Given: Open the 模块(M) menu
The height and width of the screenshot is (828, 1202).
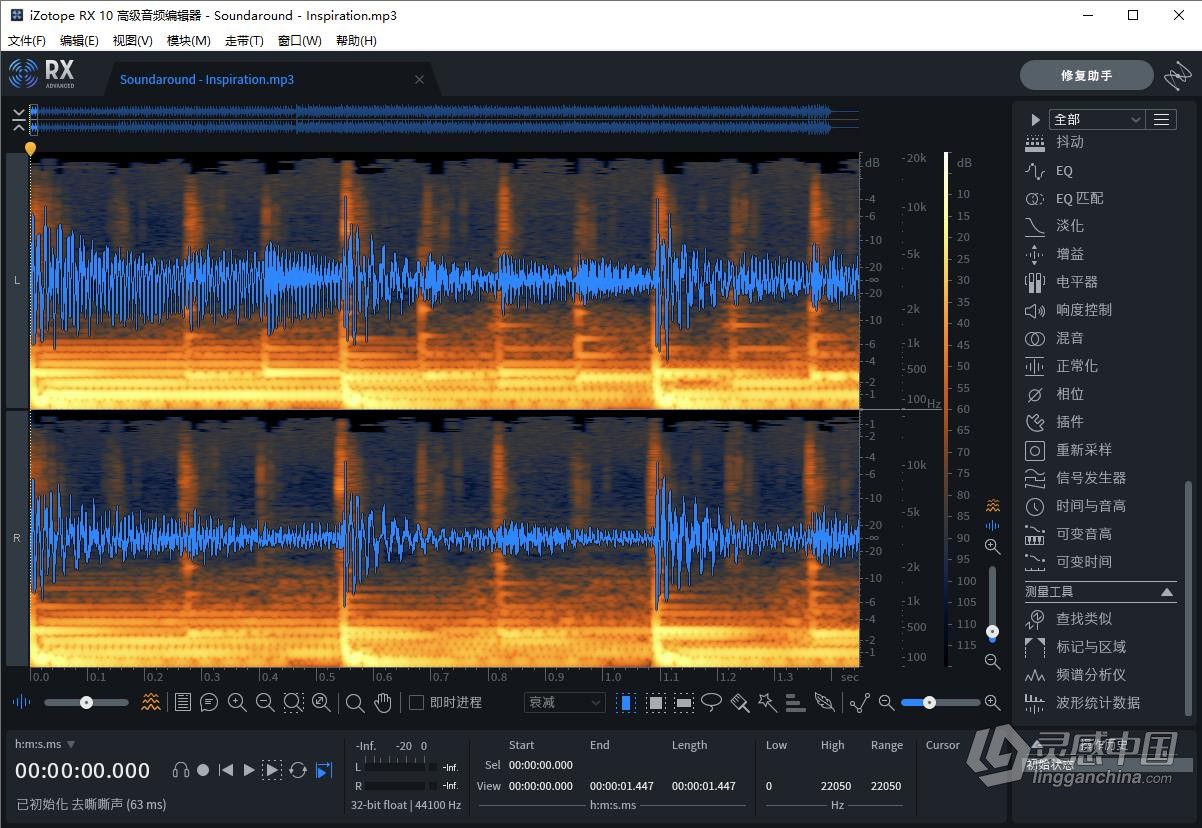Looking at the screenshot, I should (189, 41).
